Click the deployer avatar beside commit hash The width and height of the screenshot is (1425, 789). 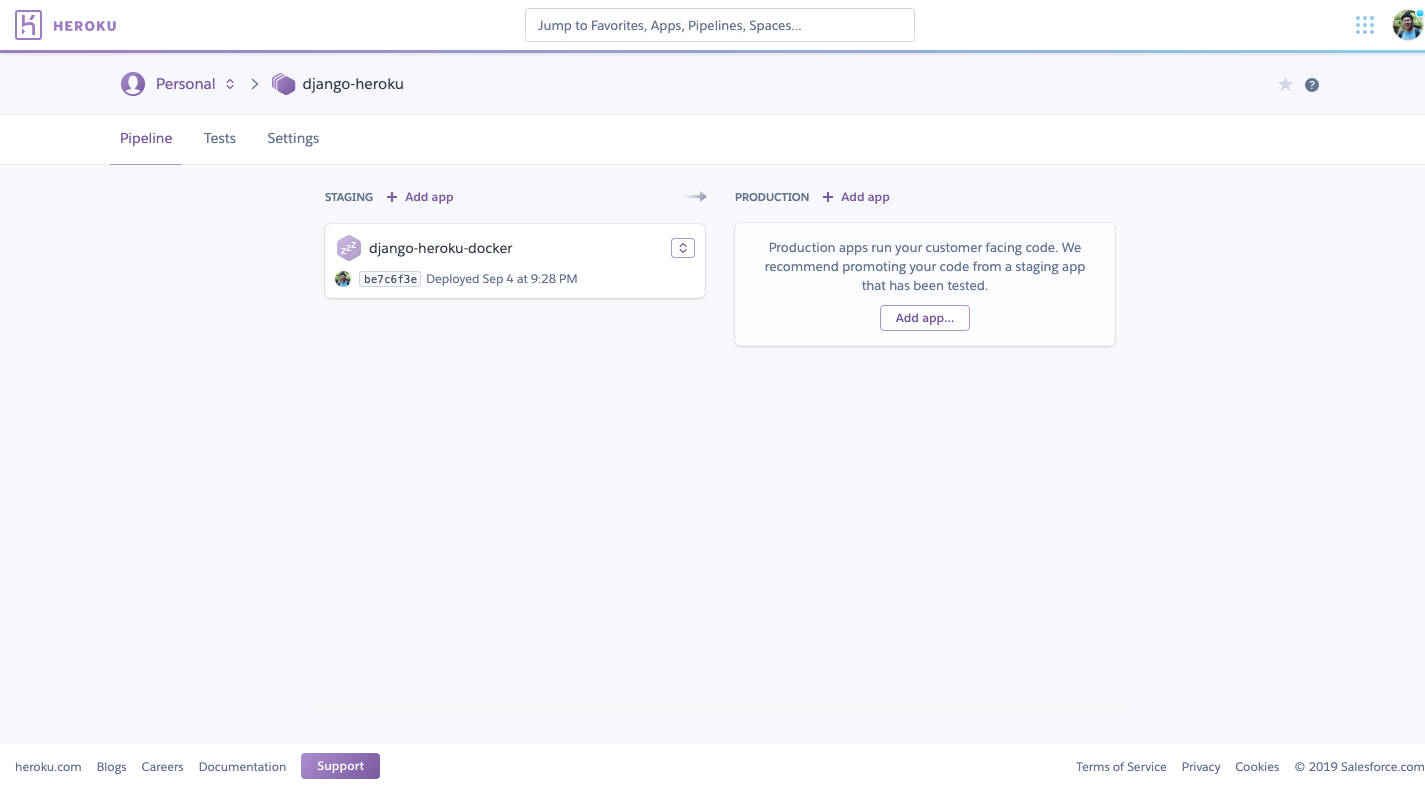tap(343, 279)
